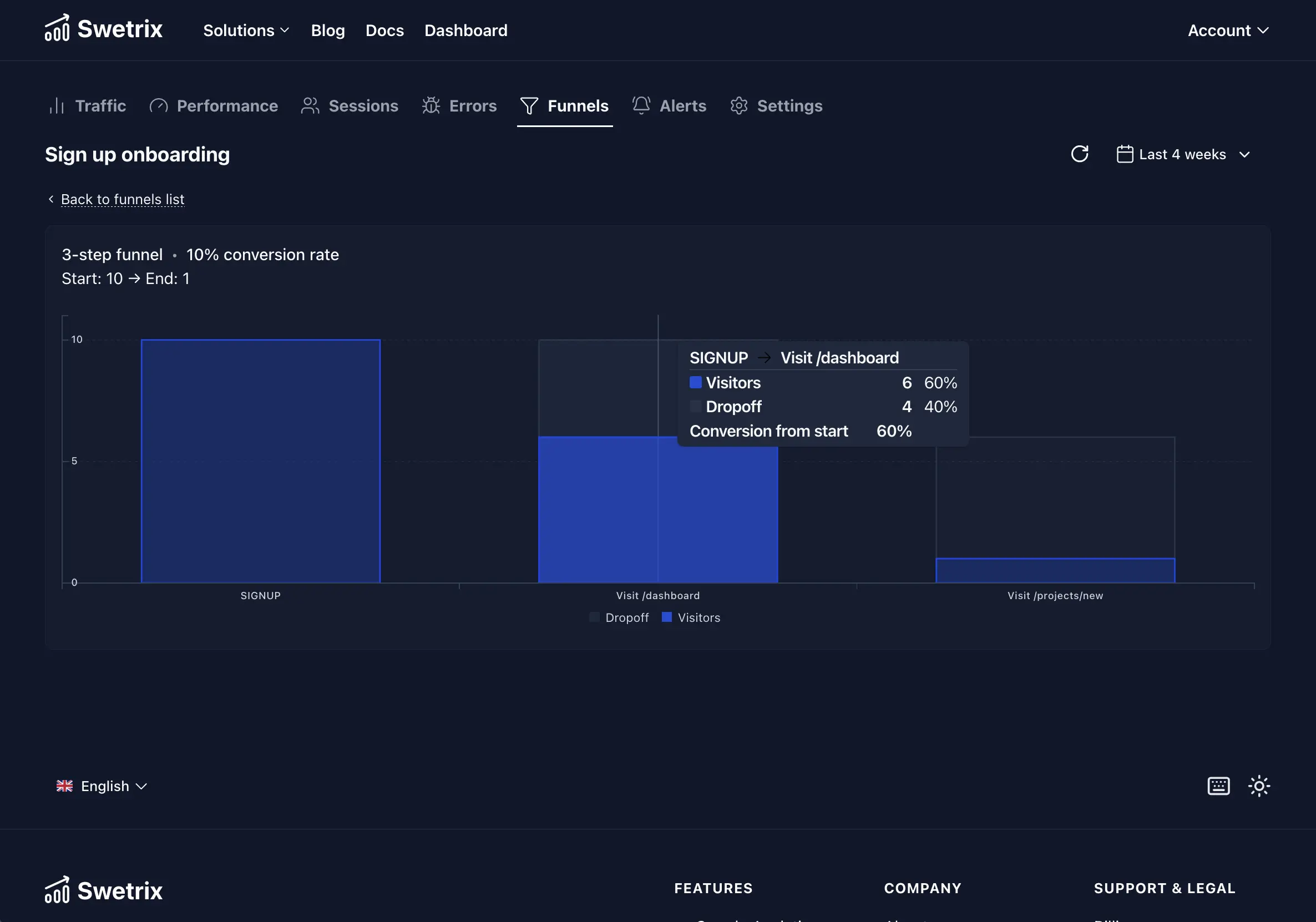Click the Errors bug icon
1316x922 pixels.
click(x=431, y=106)
